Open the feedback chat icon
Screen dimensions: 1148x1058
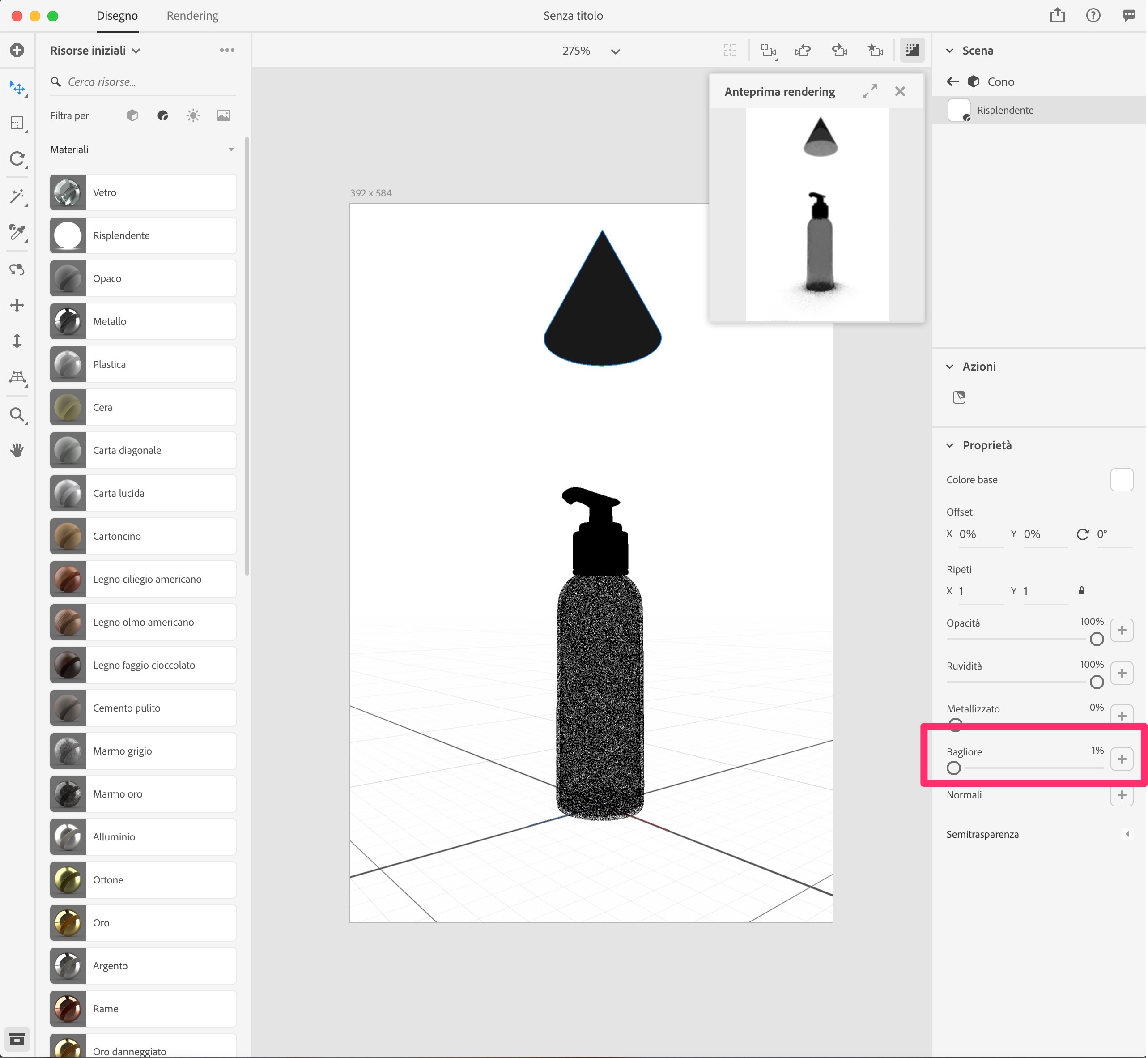1129,16
